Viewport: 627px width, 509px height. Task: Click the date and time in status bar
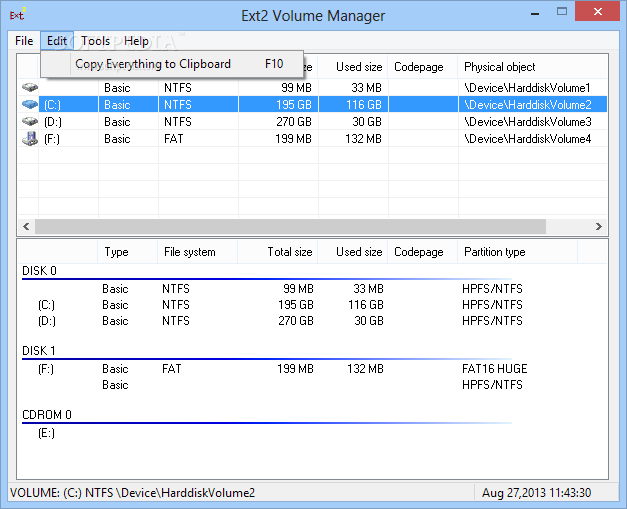[x=536, y=493]
